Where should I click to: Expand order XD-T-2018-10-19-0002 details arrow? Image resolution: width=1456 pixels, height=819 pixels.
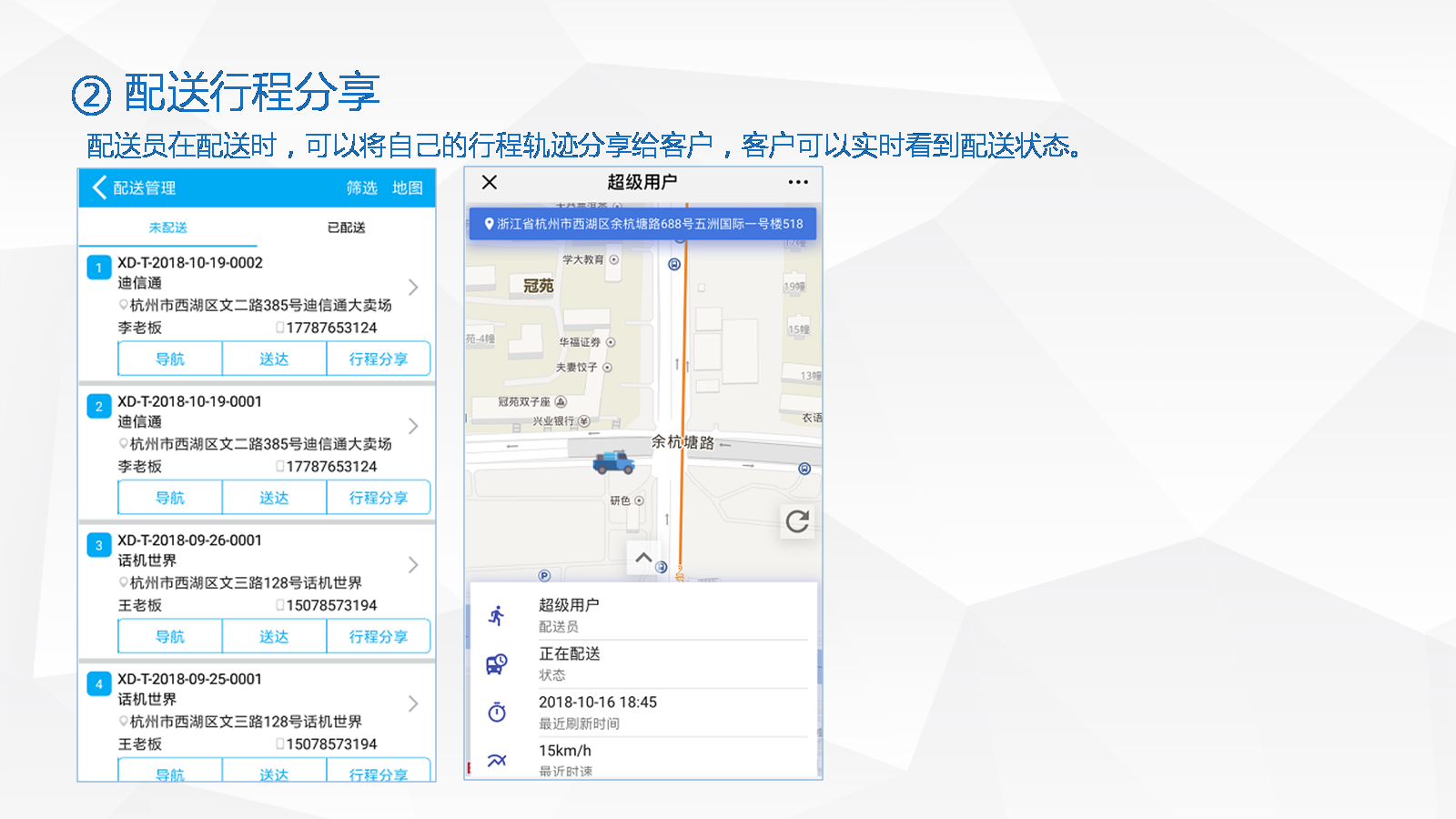(413, 288)
